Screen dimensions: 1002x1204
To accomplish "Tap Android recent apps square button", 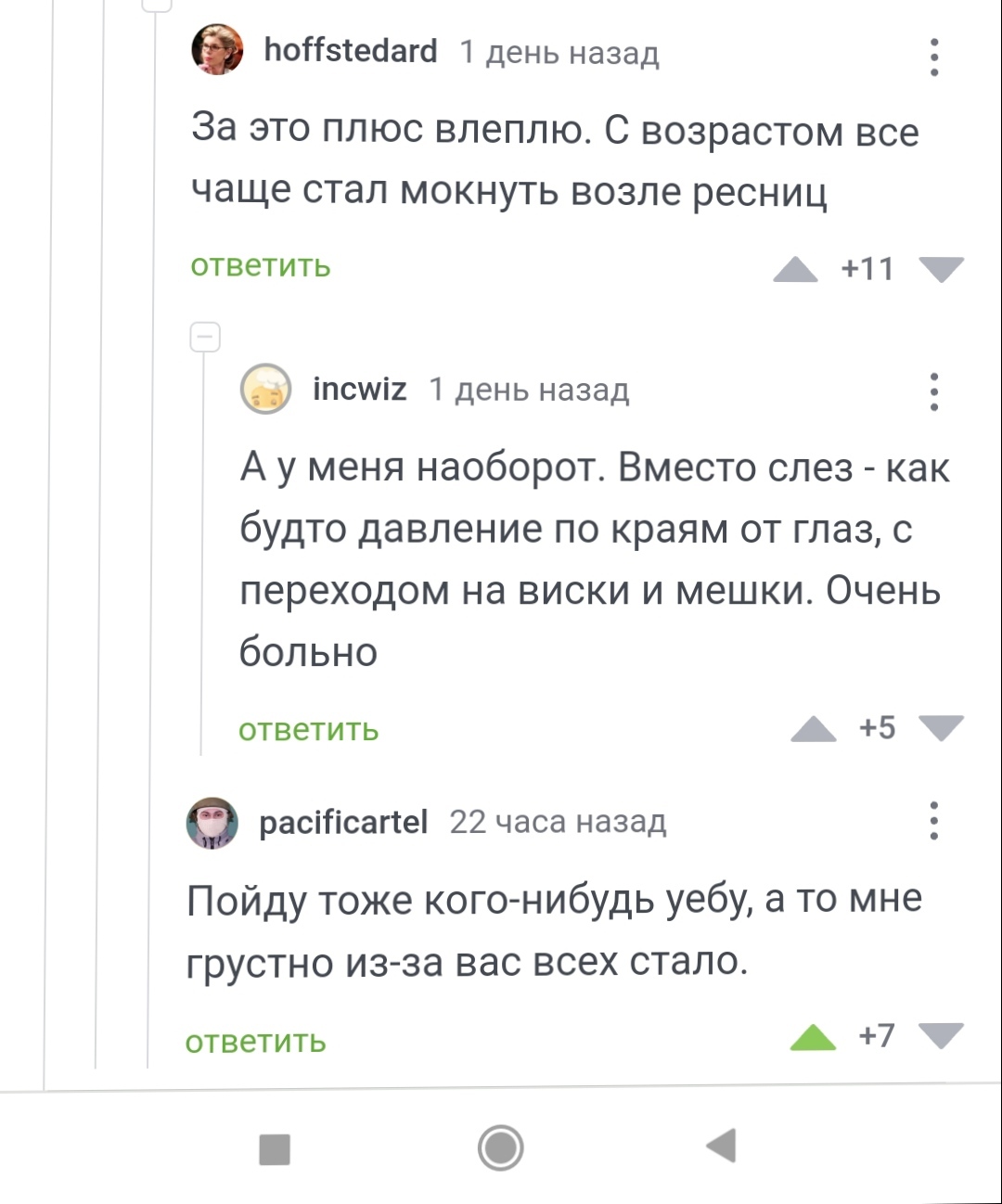I will (275, 1148).
